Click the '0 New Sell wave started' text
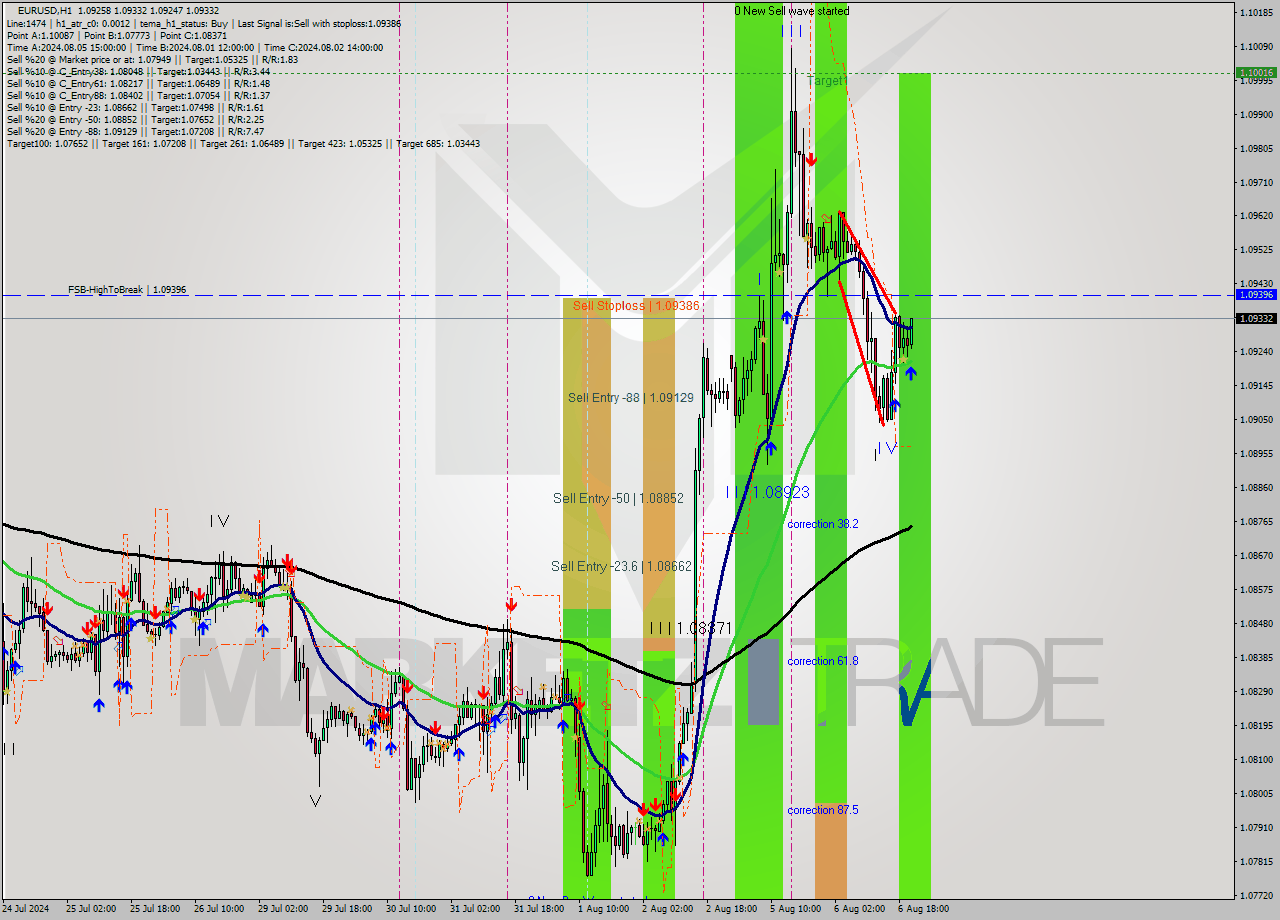The image size is (1280, 920). tap(792, 11)
